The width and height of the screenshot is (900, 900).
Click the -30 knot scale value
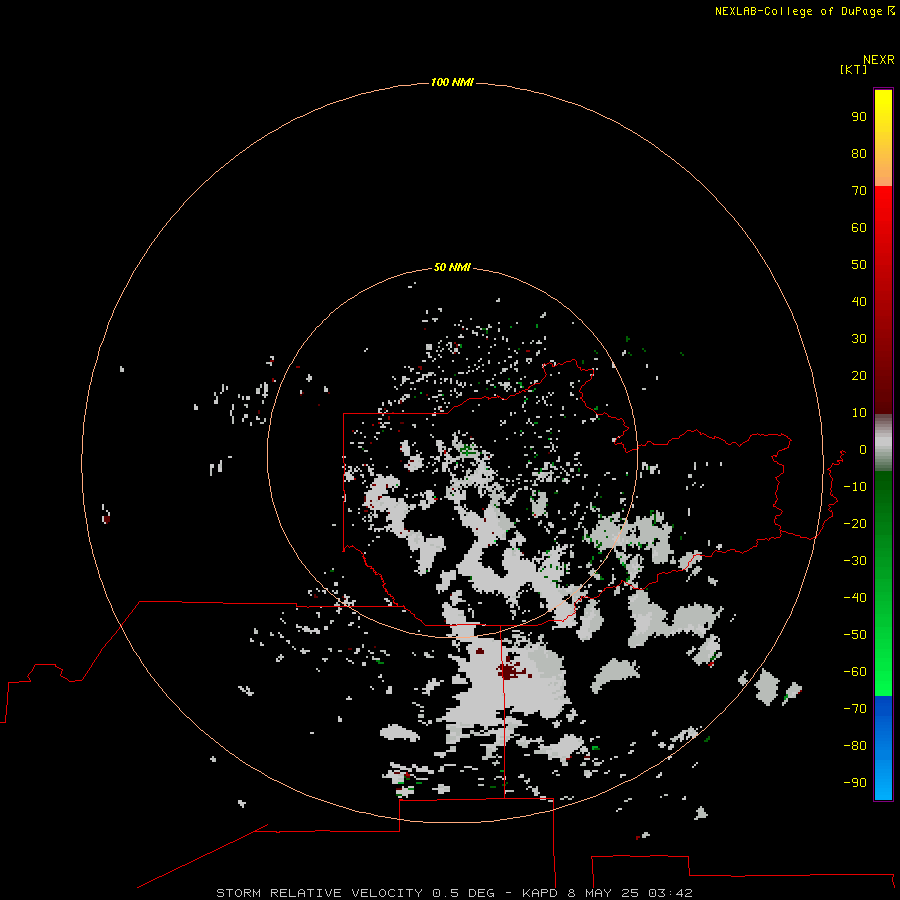(x=855, y=561)
